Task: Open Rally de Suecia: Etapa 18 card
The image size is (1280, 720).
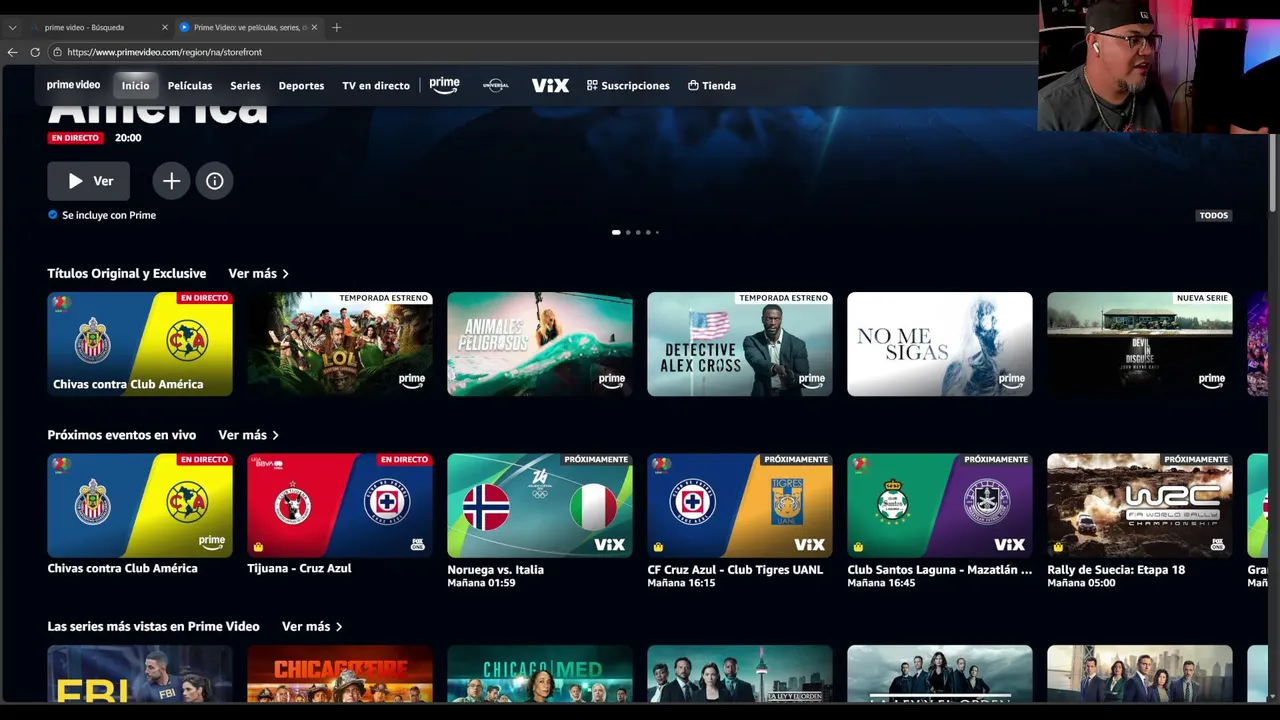Action: click(x=1140, y=505)
